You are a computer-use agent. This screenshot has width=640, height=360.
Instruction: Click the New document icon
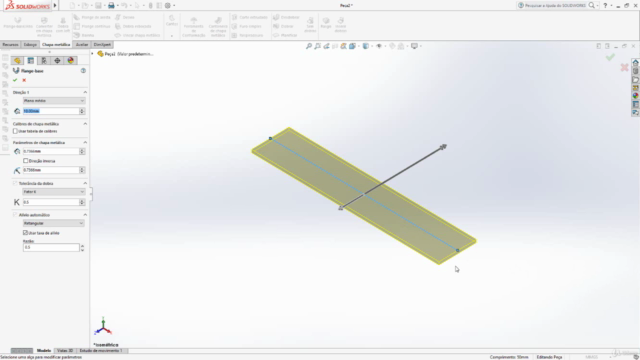pyautogui.click(x=72, y=5)
